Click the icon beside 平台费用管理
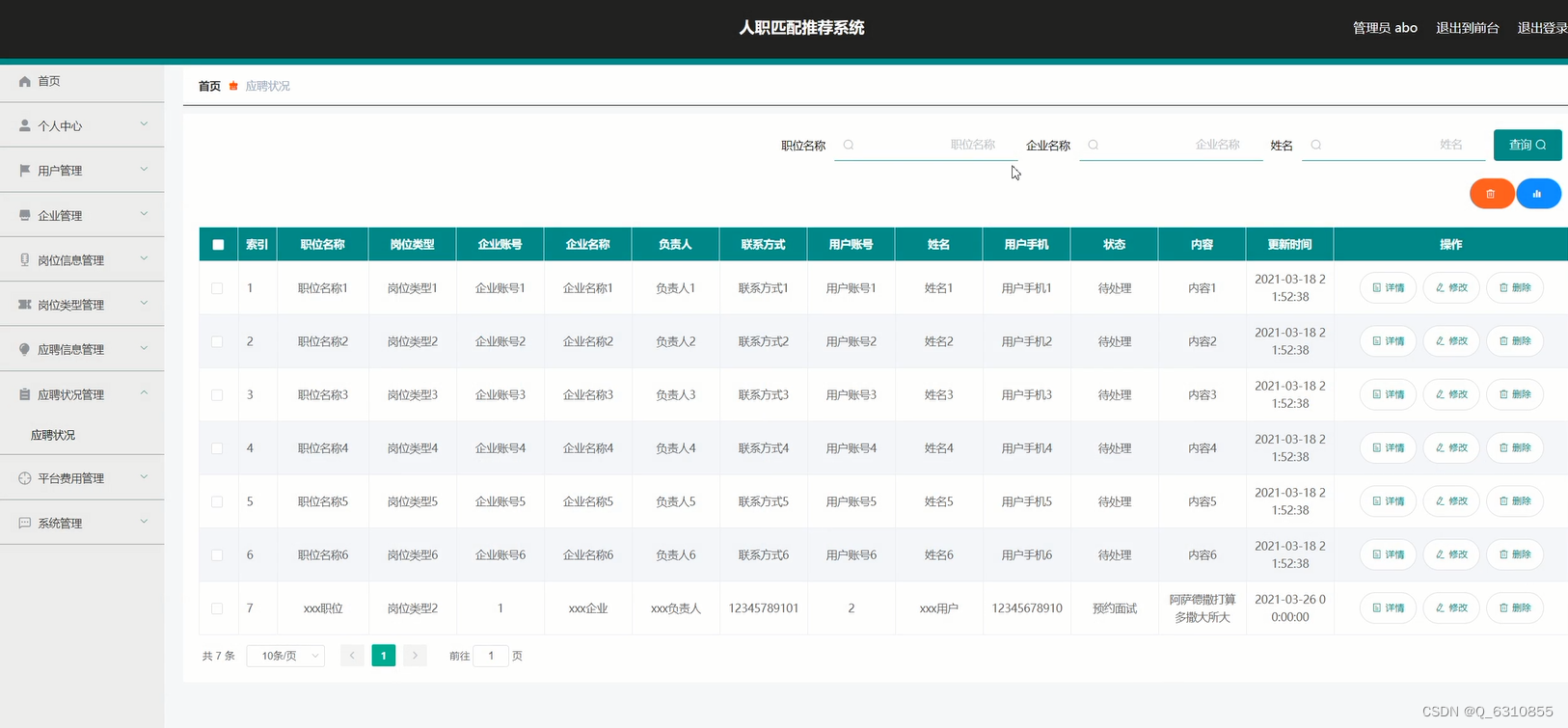The height and width of the screenshot is (728, 1568). 25,477
